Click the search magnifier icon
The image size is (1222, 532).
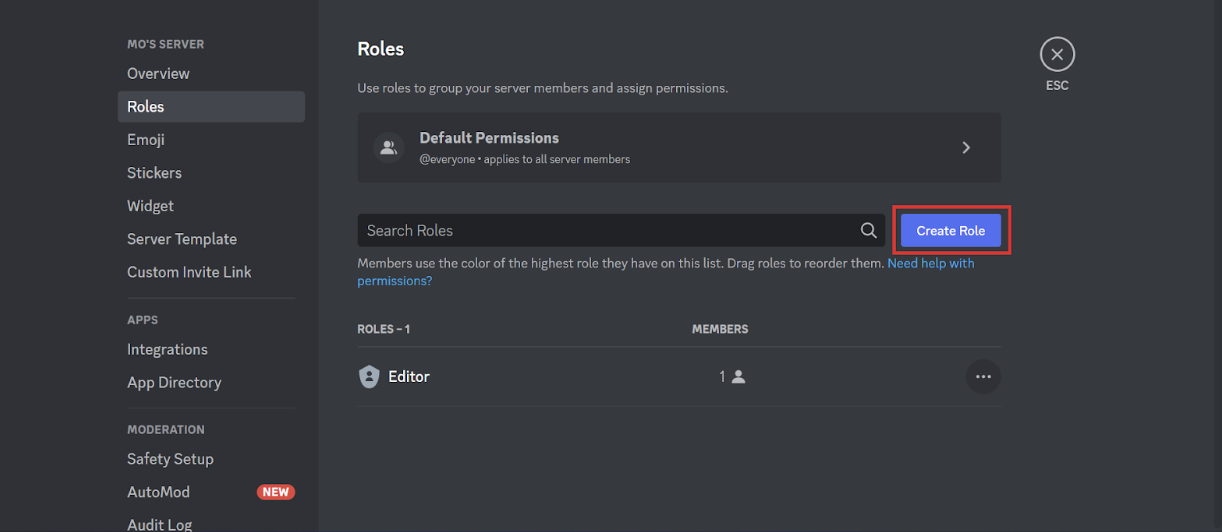868,231
